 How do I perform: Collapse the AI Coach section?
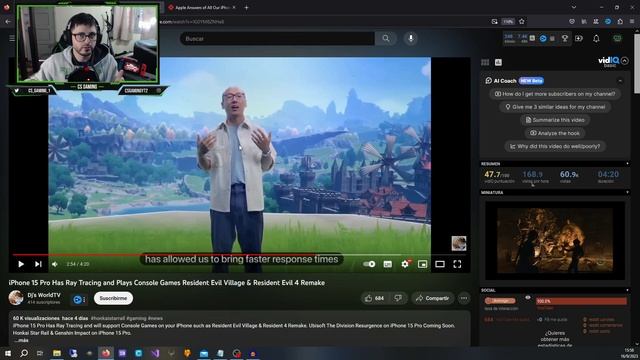coord(620,81)
